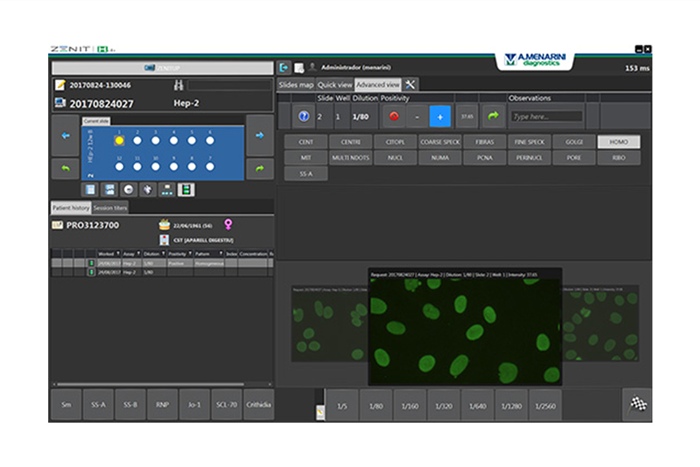Open the wrench tools tab icon
Viewport: 700px width, 467px height.
pyautogui.click(x=411, y=85)
